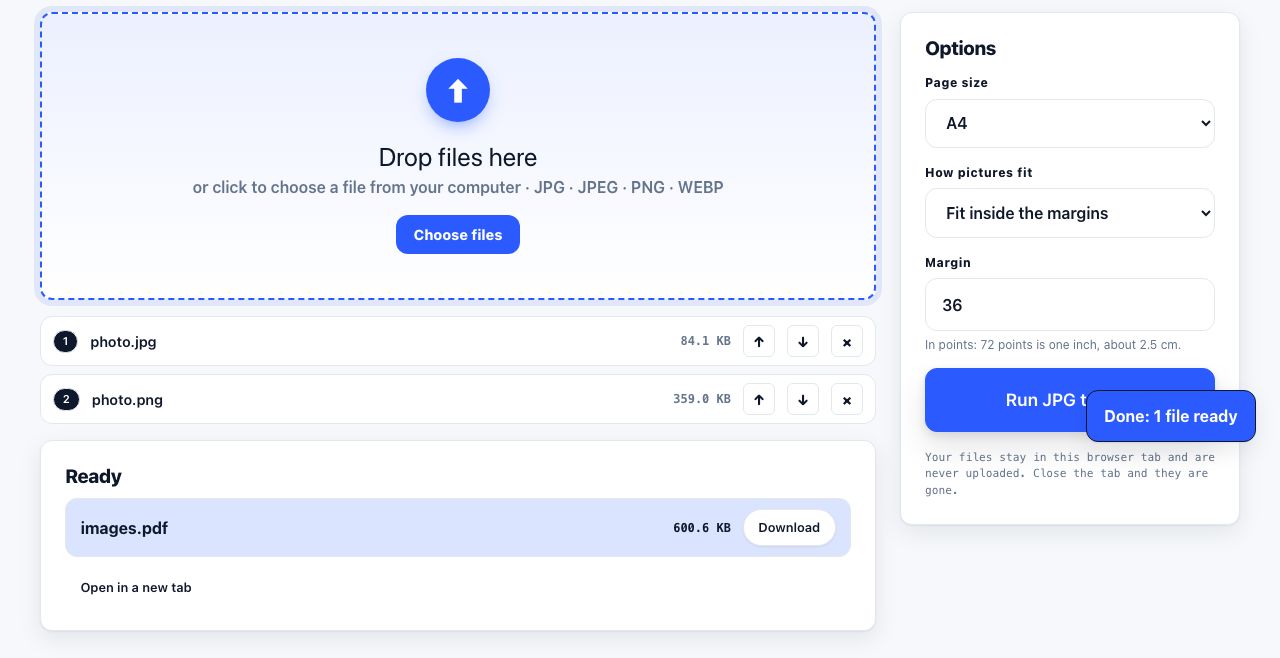Remove photo.jpg from the list

coord(847,341)
